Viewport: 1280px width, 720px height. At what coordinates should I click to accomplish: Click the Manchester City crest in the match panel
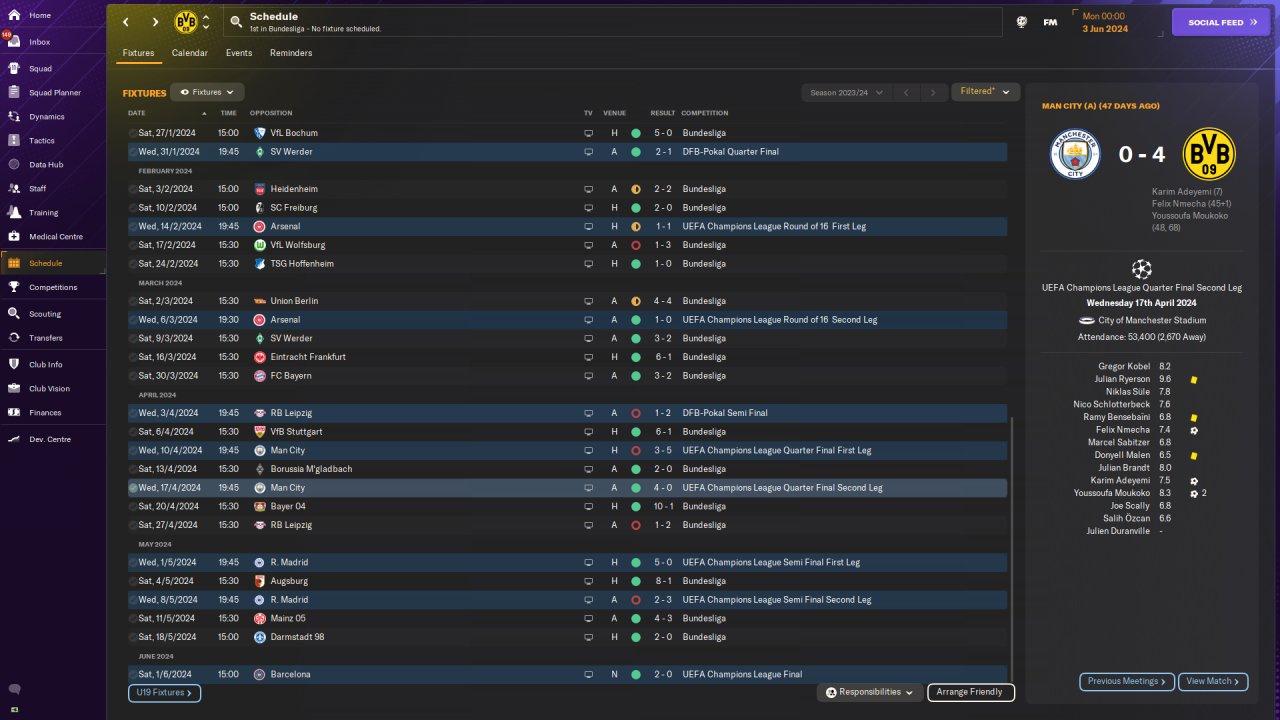point(1075,155)
